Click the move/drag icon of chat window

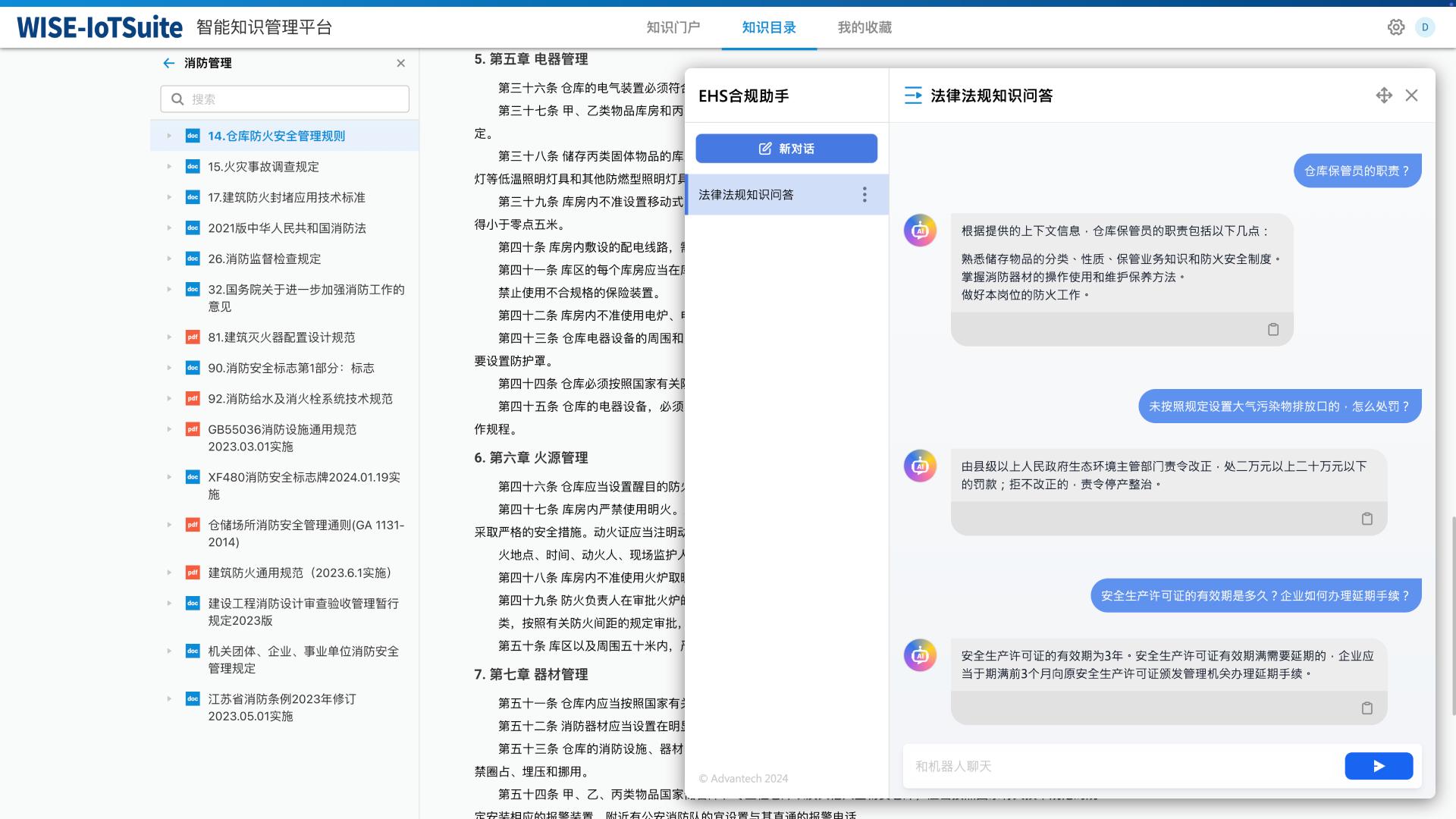1384,96
